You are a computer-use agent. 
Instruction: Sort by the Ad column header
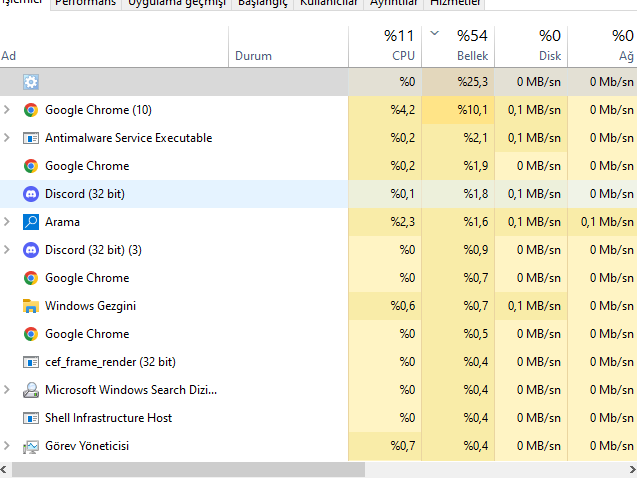click(114, 47)
